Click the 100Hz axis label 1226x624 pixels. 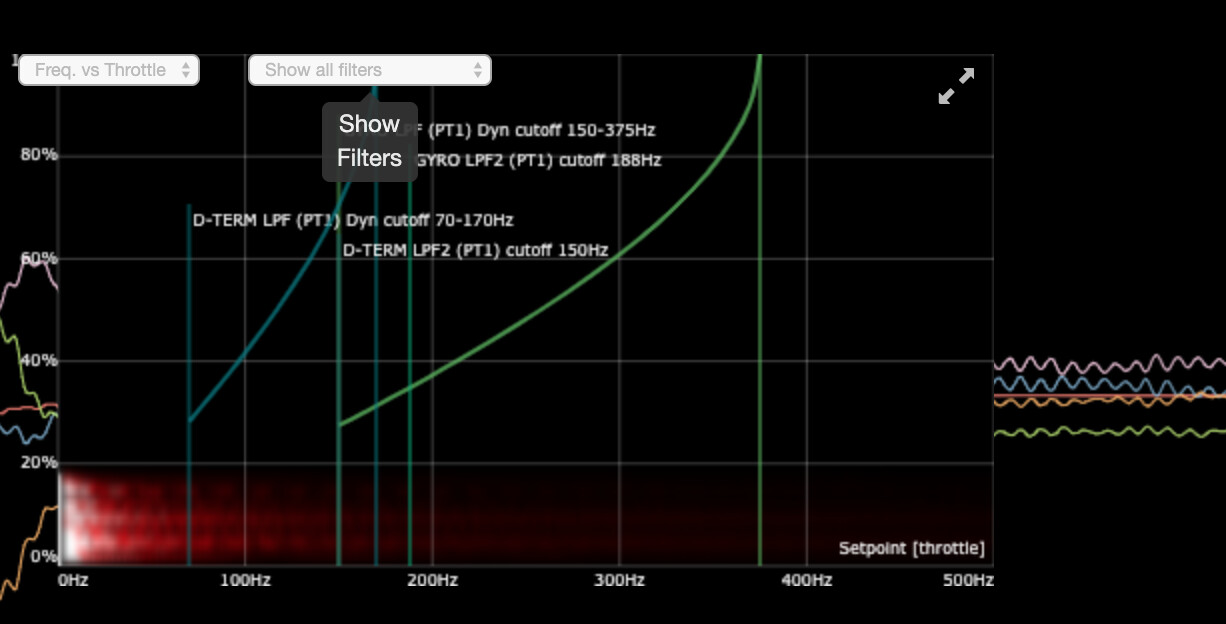pyautogui.click(x=246, y=580)
